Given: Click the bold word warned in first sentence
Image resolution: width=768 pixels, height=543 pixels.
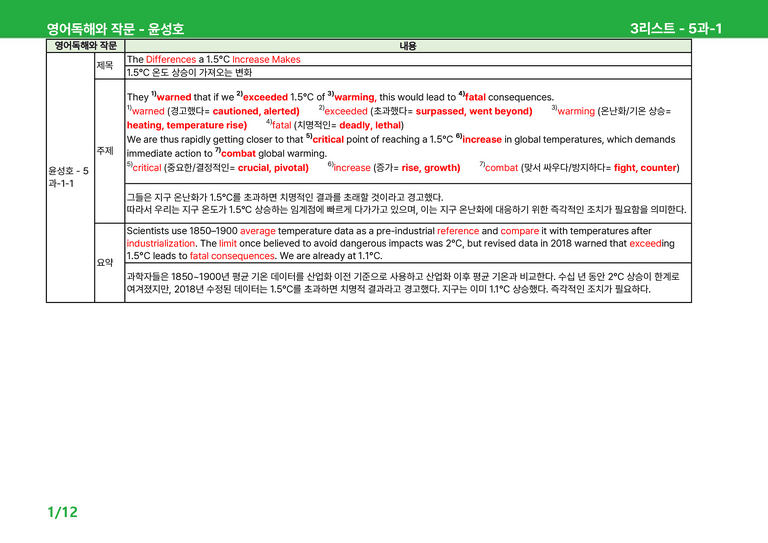Looking at the screenshot, I should pos(174,97).
